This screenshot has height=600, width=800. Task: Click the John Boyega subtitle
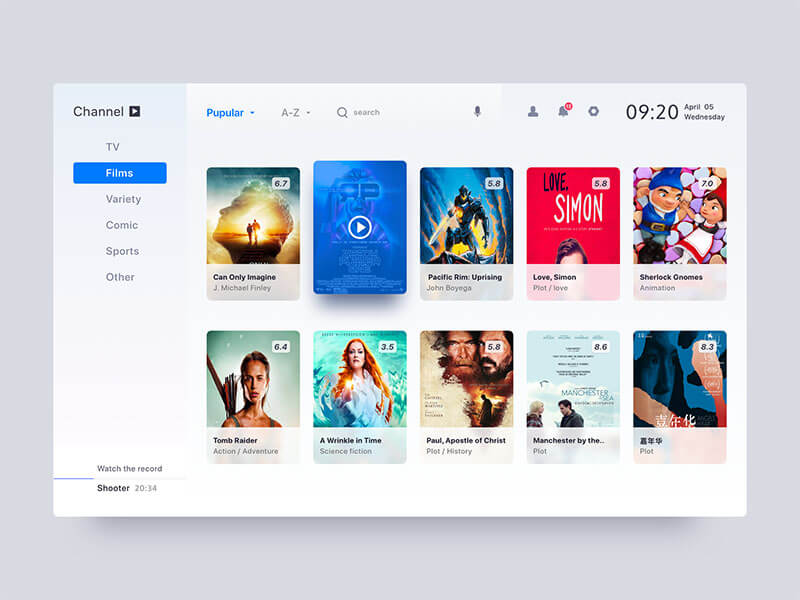pyautogui.click(x=449, y=288)
